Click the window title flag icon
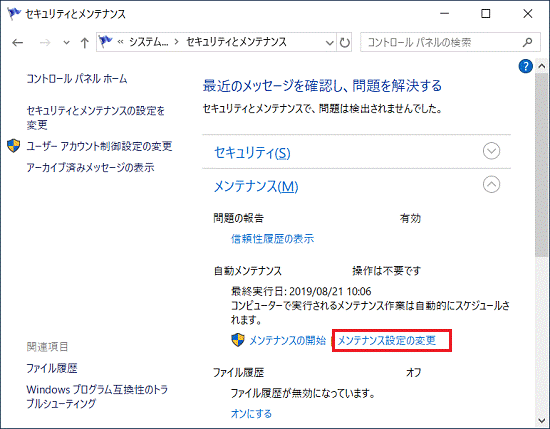The height and width of the screenshot is (429, 550). point(14,14)
